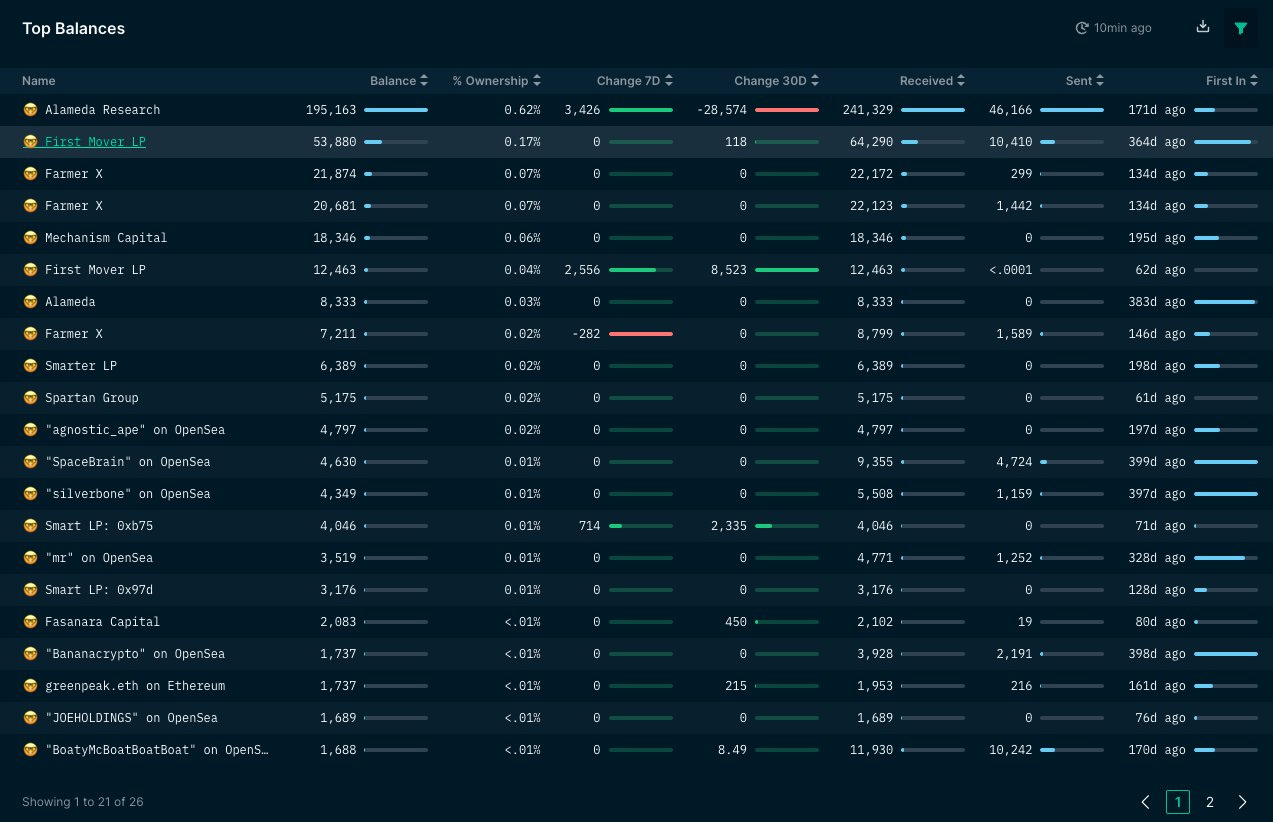
Task: Sort by % Ownership column arrows
Action: [537, 80]
